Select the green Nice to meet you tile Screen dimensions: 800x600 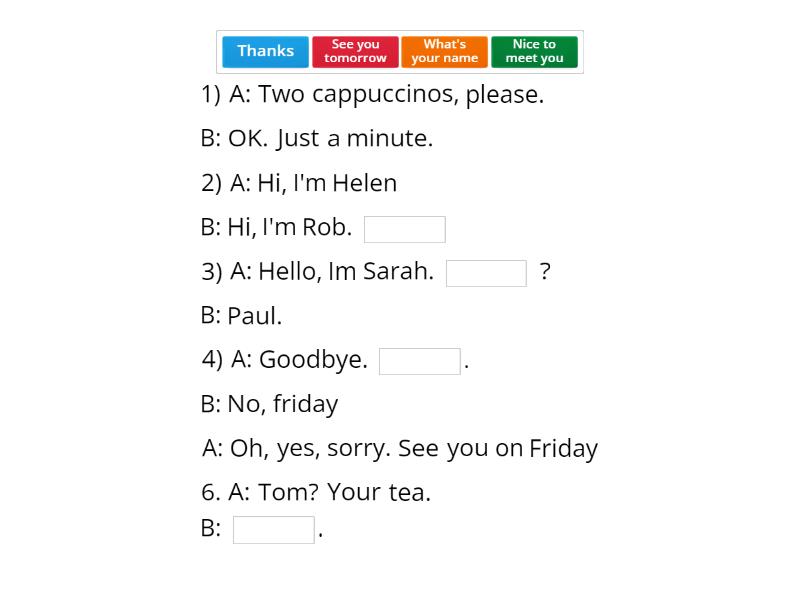(534, 52)
